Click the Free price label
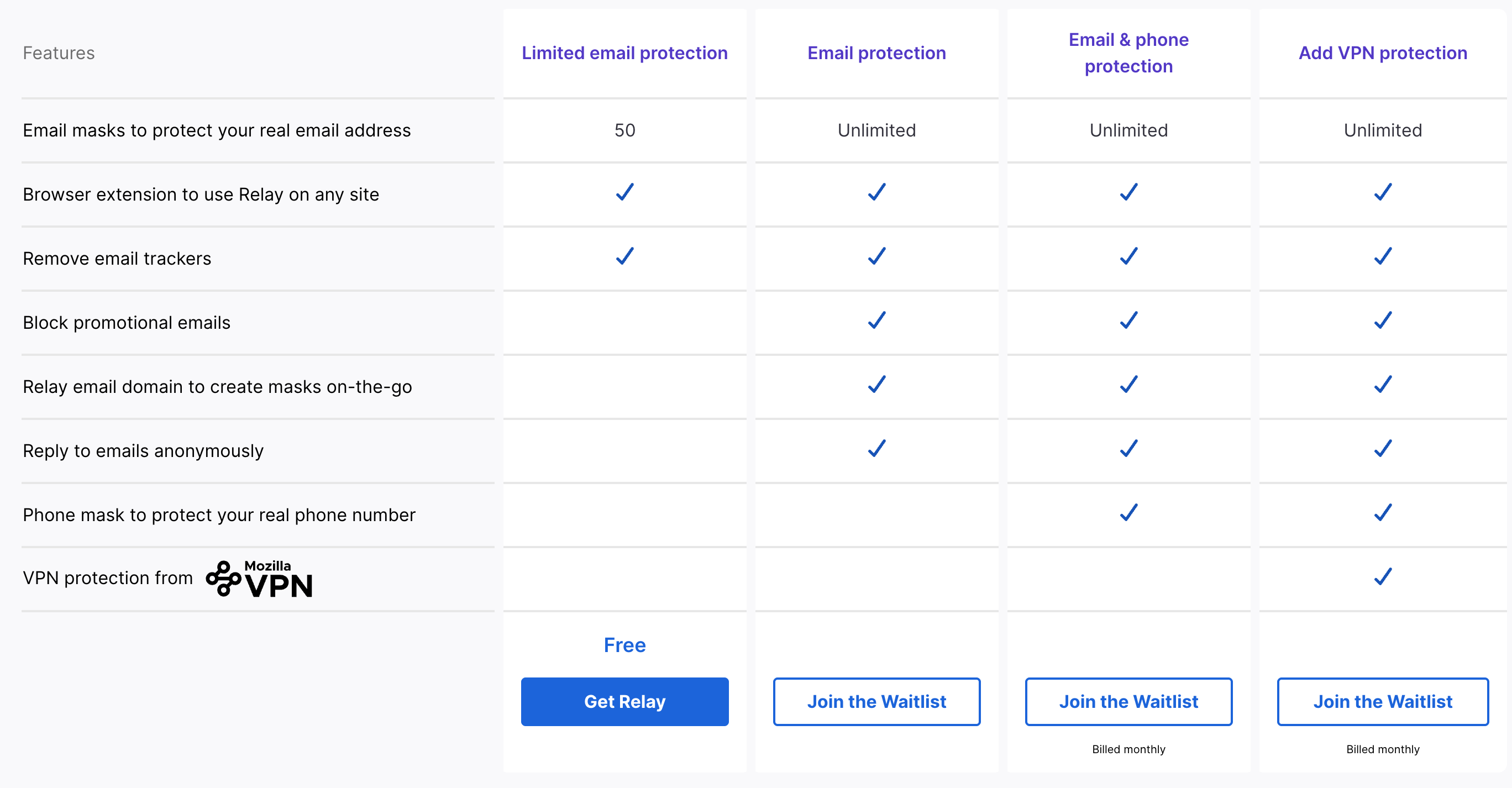 (624, 645)
